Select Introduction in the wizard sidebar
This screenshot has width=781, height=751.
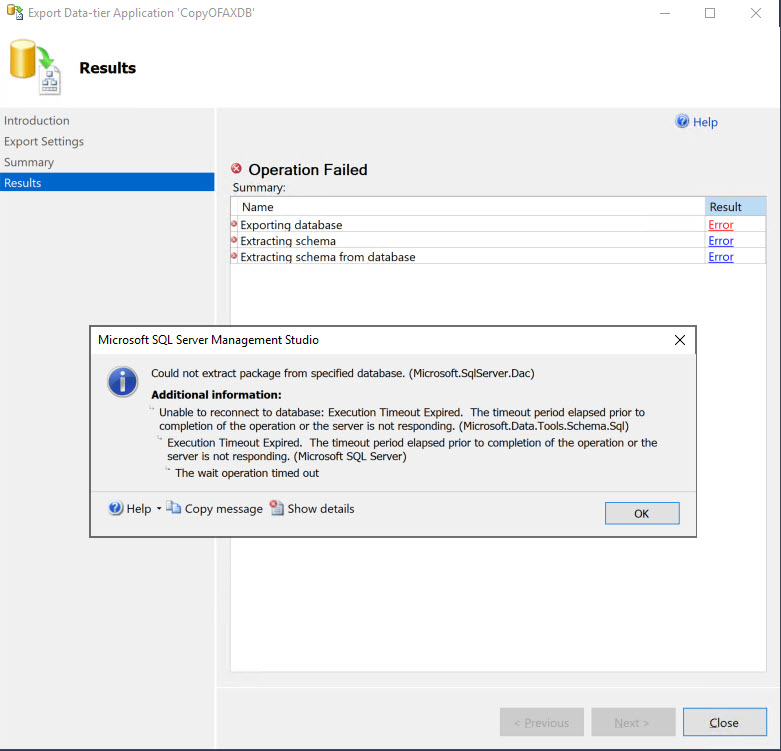pyautogui.click(x=37, y=121)
